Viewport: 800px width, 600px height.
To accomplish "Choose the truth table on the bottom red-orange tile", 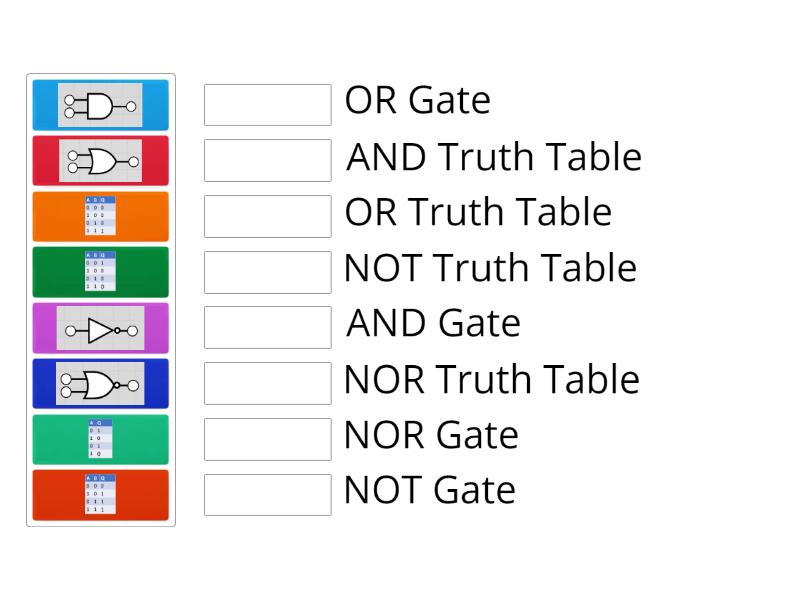I will pyautogui.click(x=100, y=496).
